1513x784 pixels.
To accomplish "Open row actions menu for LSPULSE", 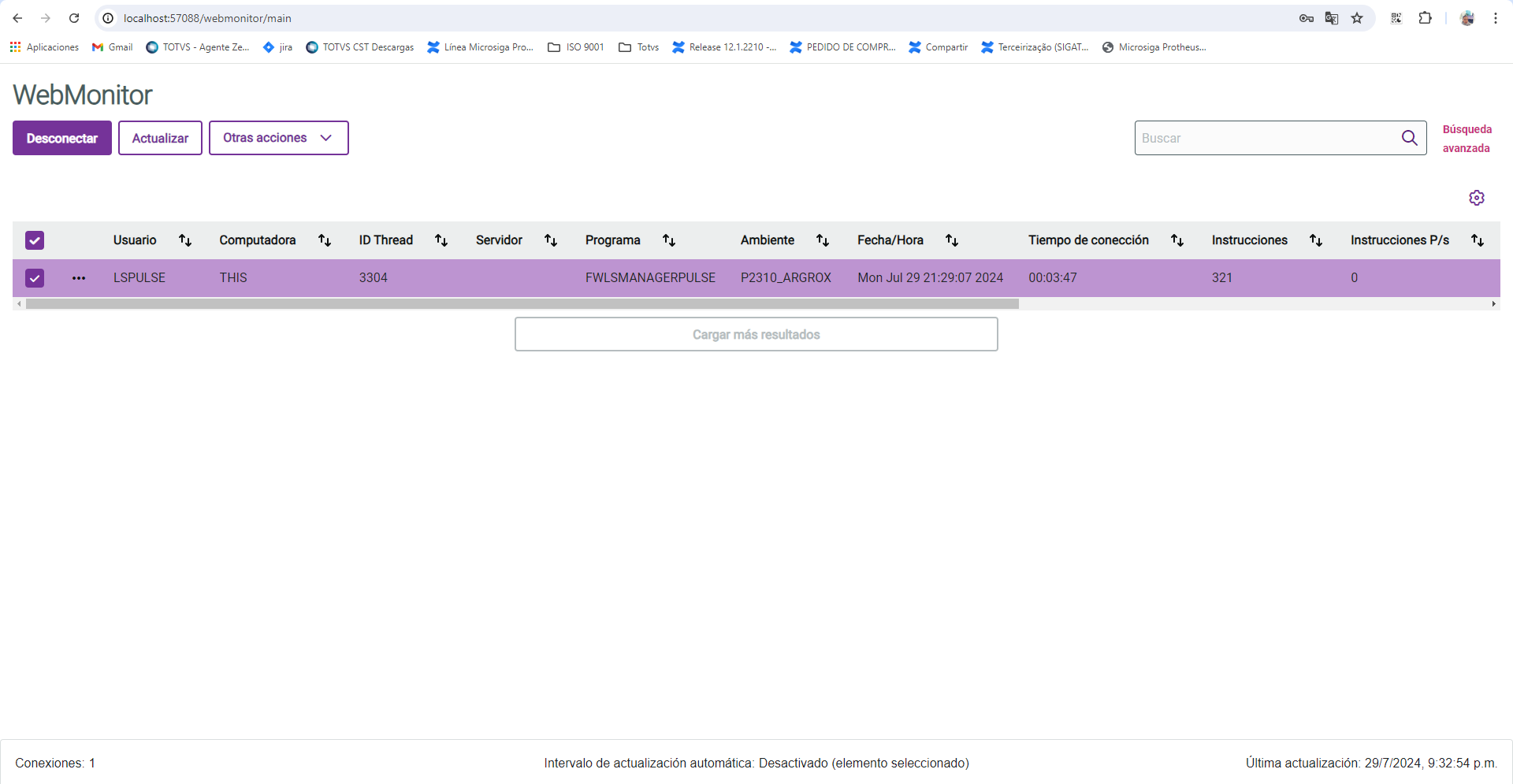I will pyautogui.click(x=79, y=278).
